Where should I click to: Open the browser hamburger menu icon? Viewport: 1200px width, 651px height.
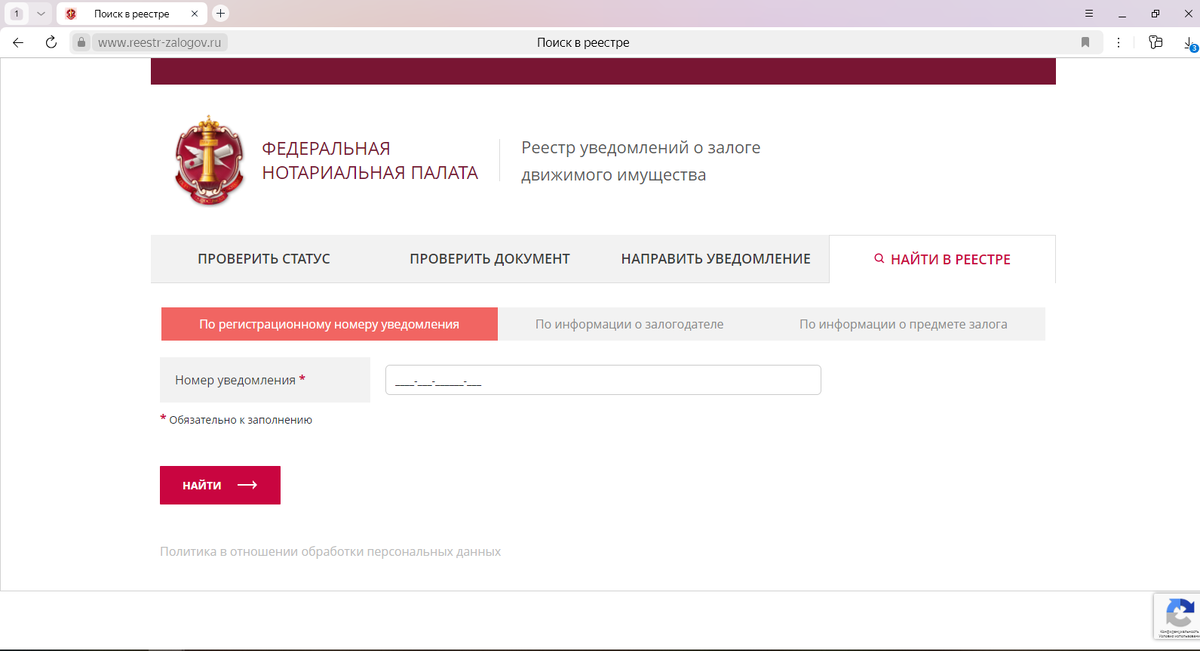pos(1088,14)
